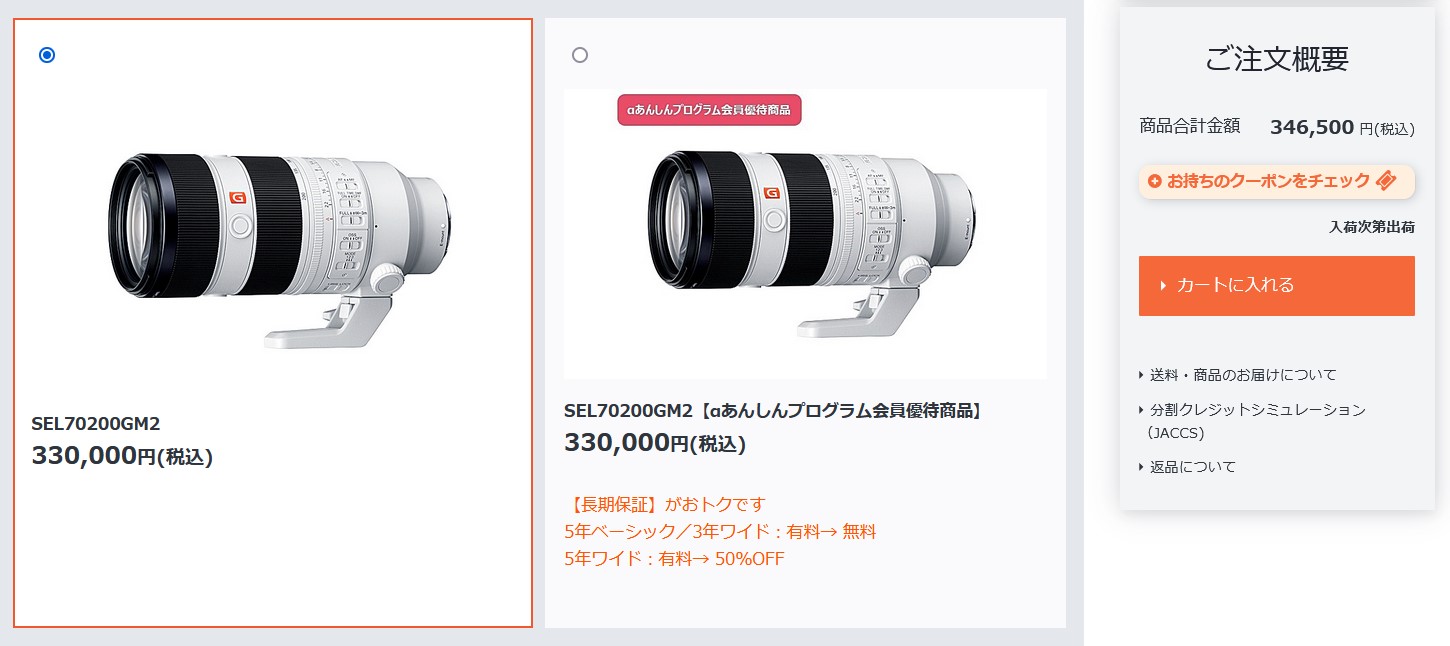Open 分割クレジットシミュレーション (JACCS) link

click(x=1257, y=421)
